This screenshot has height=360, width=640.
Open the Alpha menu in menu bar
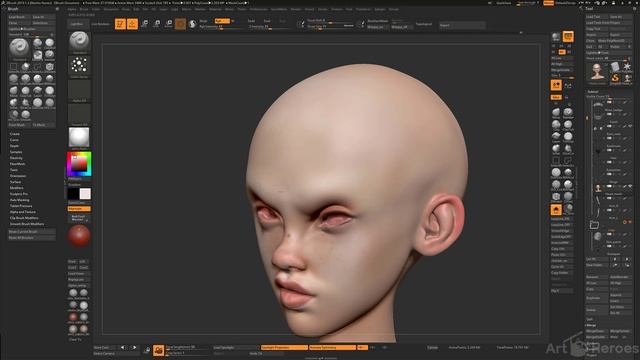72,9
